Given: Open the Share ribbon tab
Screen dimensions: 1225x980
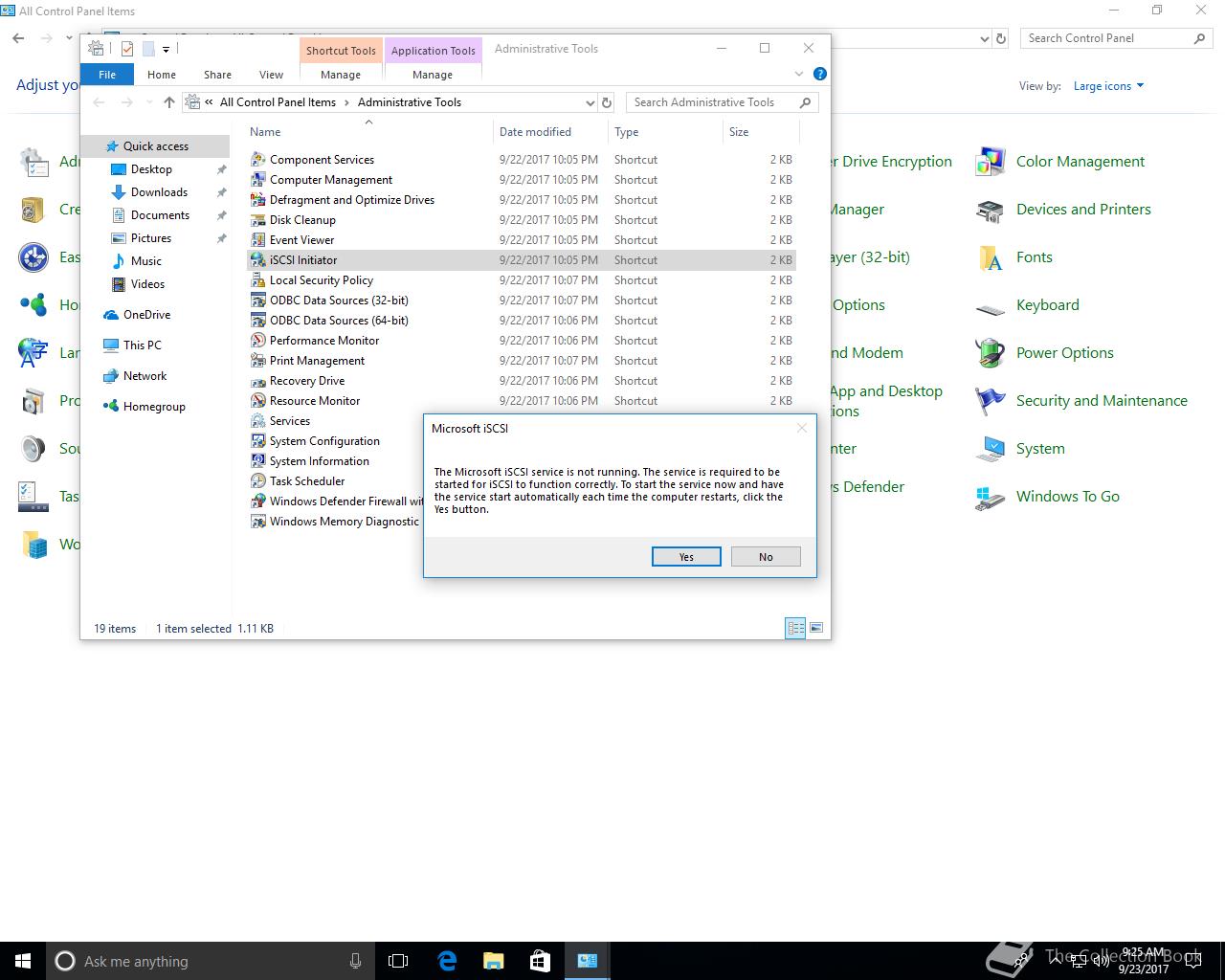Looking at the screenshot, I should (x=217, y=75).
